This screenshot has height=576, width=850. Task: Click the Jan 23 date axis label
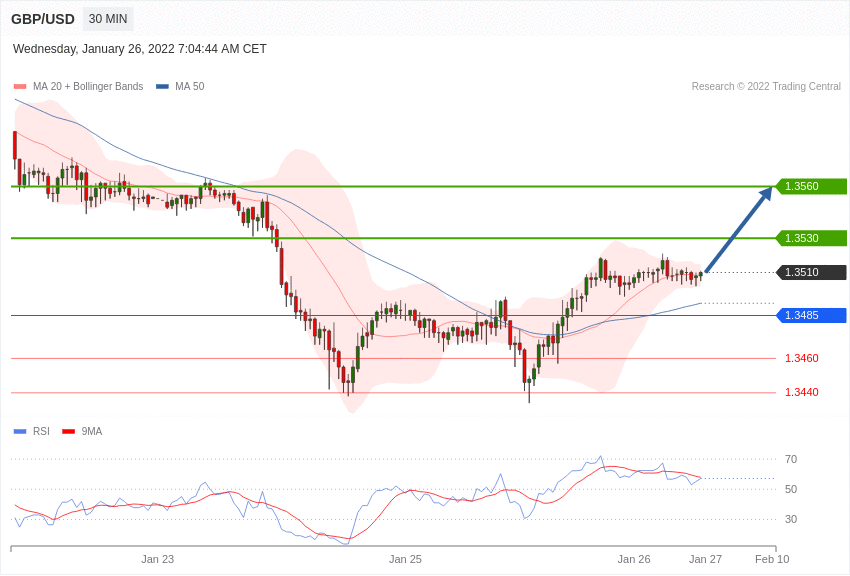point(158,559)
